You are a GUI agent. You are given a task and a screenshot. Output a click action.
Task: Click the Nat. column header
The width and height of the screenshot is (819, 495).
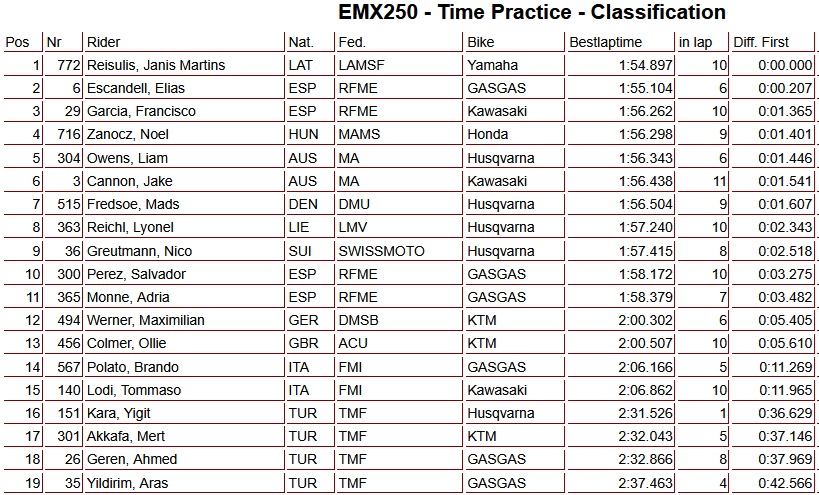click(x=301, y=43)
